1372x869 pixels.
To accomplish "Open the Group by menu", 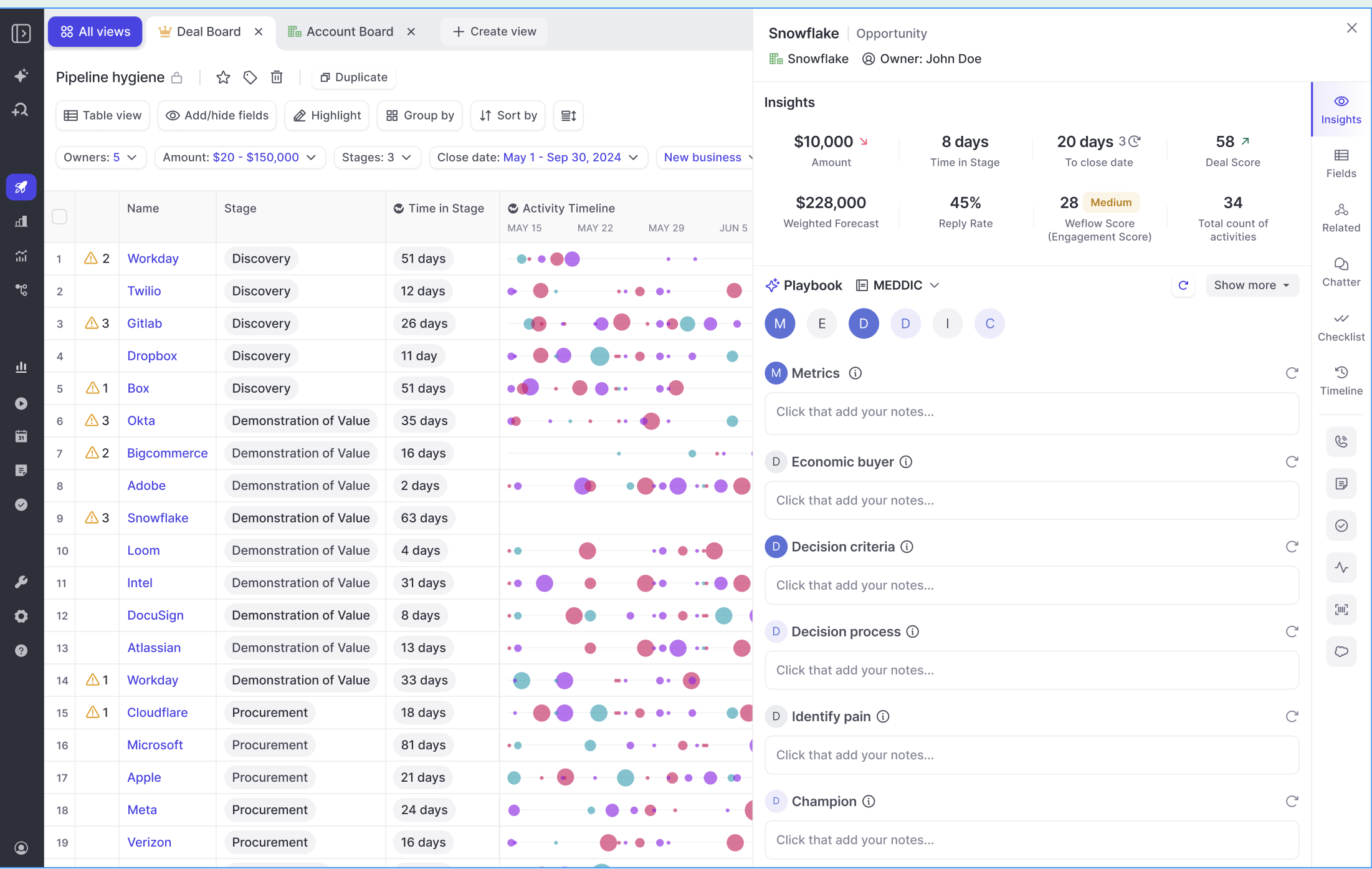I will tap(420, 115).
